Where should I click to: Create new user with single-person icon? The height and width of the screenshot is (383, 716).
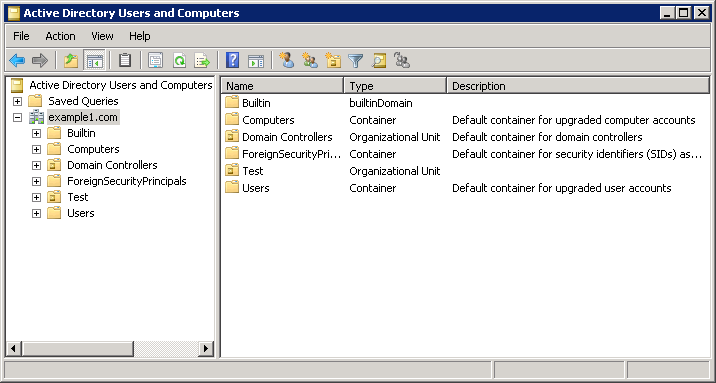pos(287,60)
